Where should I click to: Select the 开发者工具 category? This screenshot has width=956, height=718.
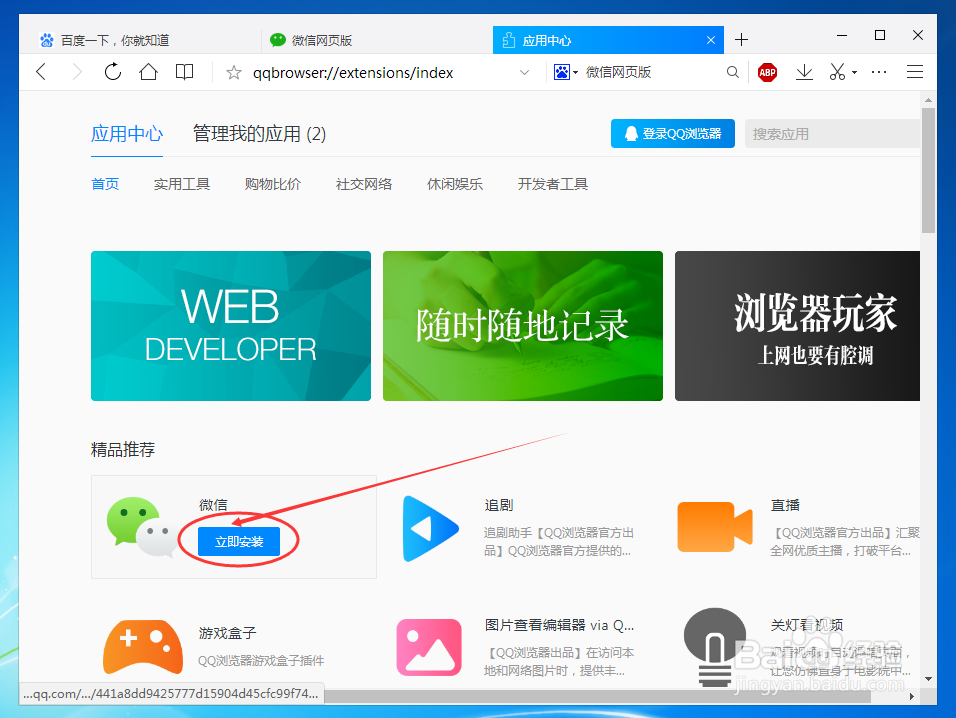click(552, 184)
